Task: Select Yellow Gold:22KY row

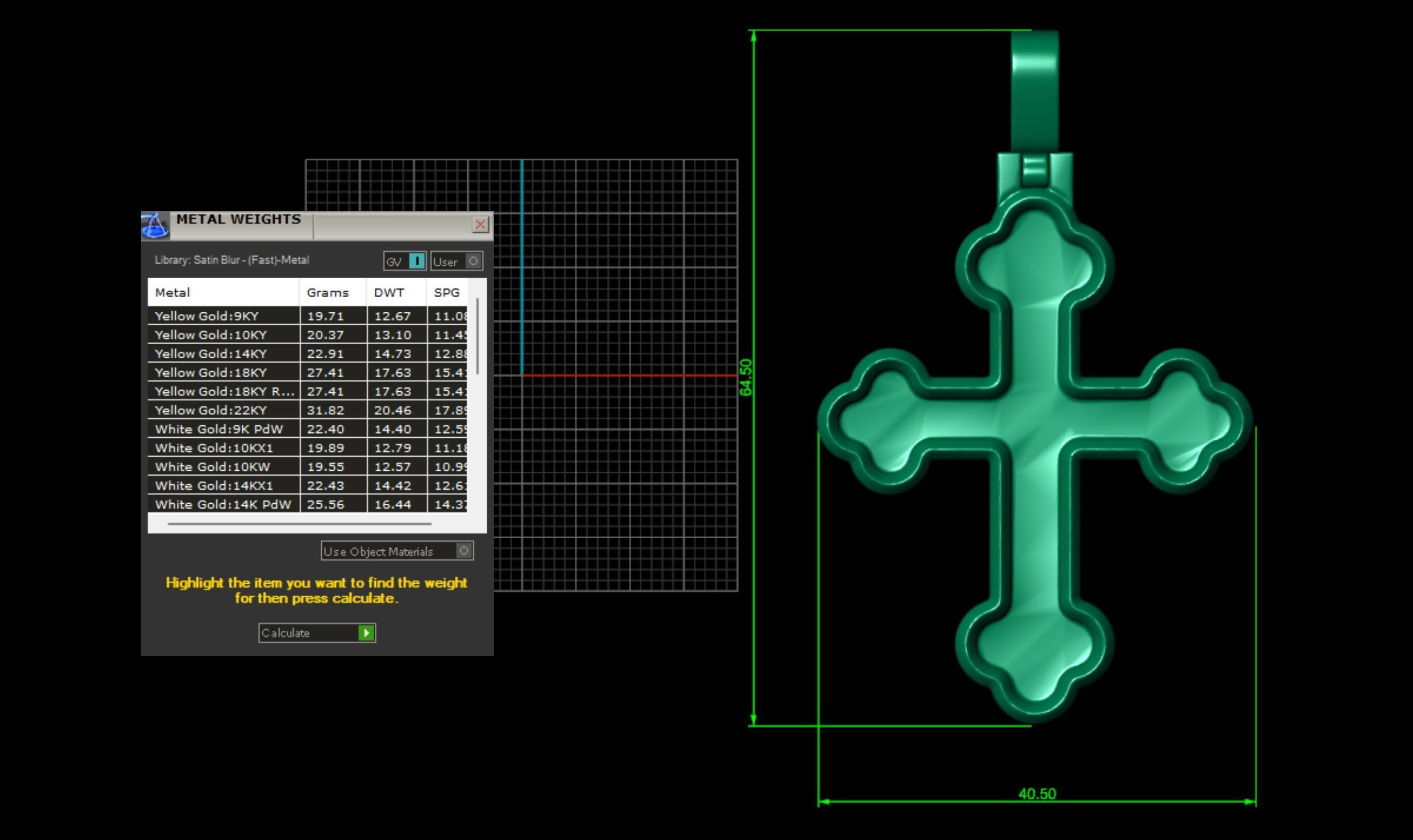Action: 308,410
